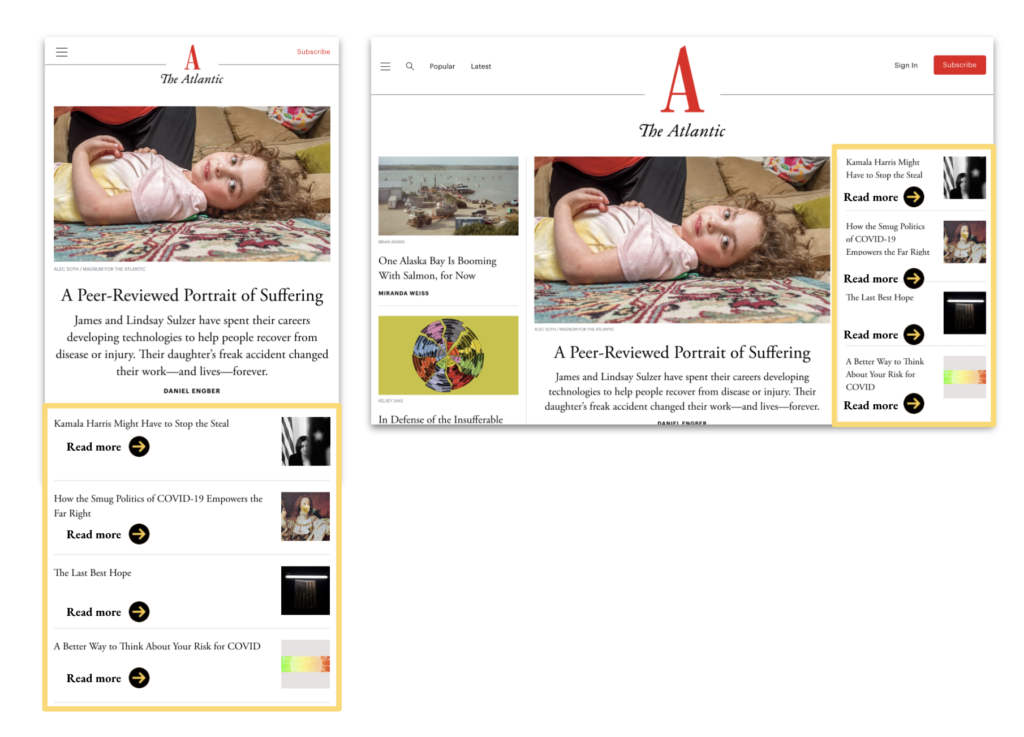Click Smug Politics painting thumbnail in desktop sidebar
The width and height of the screenshot is (1024, 737).
[x=965, y=242]
